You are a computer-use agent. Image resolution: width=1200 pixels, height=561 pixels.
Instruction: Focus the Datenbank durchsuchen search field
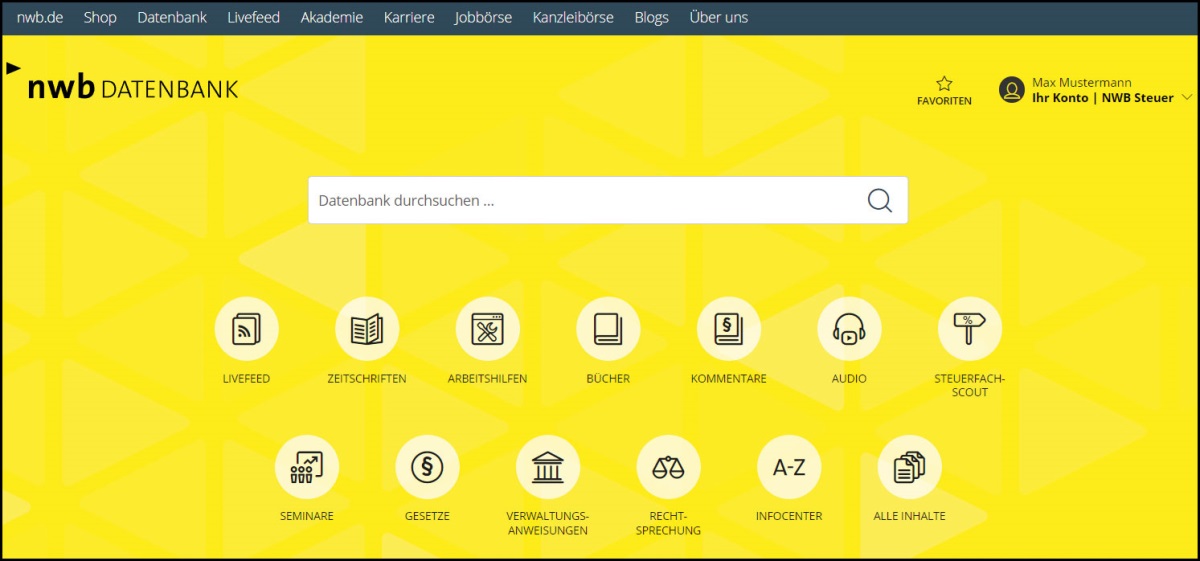pyautogui.click(x=585, y=200)
